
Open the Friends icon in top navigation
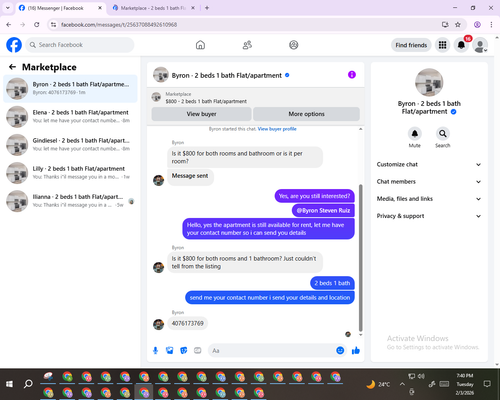(247, 45)
